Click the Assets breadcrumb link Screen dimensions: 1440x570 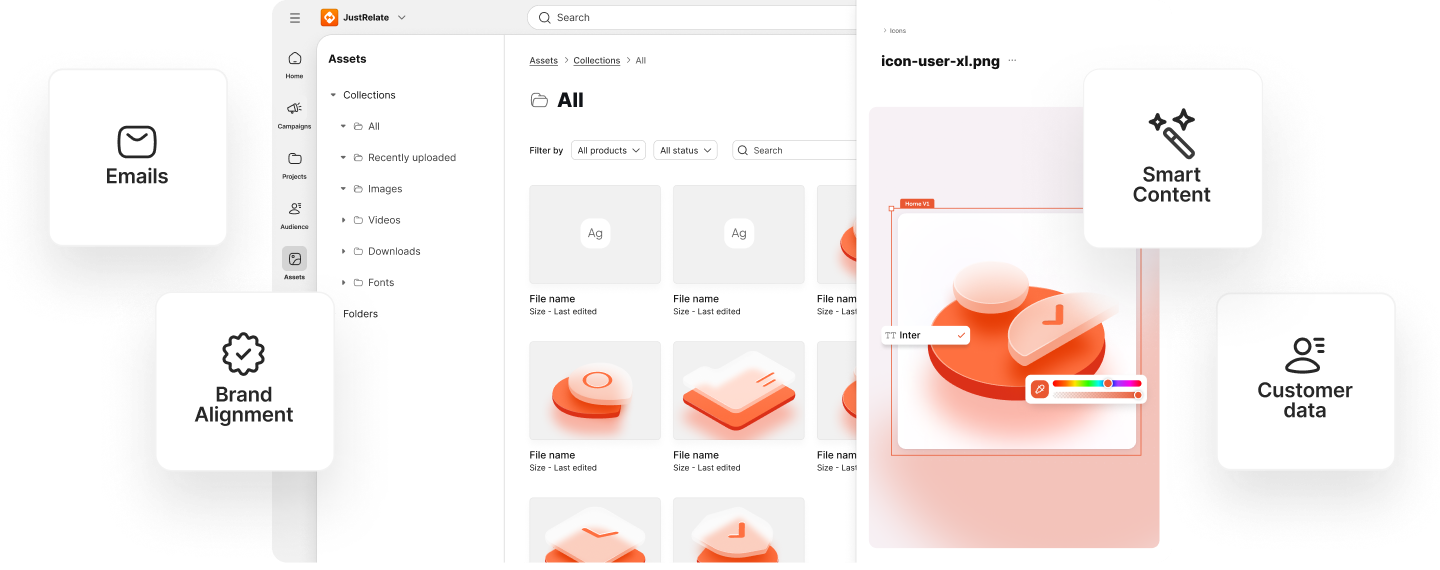543,61
